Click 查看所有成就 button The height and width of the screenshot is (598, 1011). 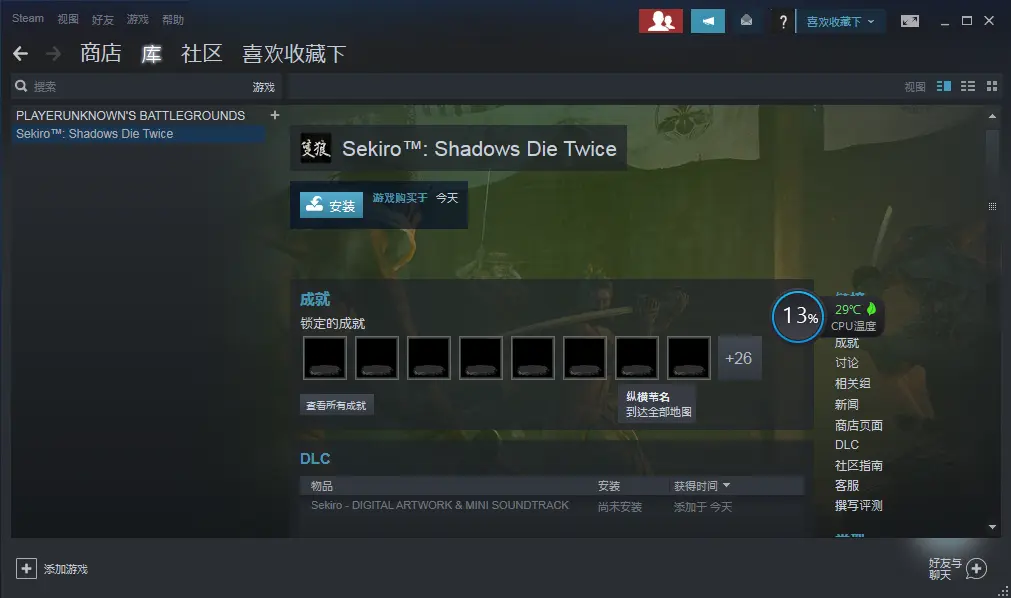(x=337, y=405)
